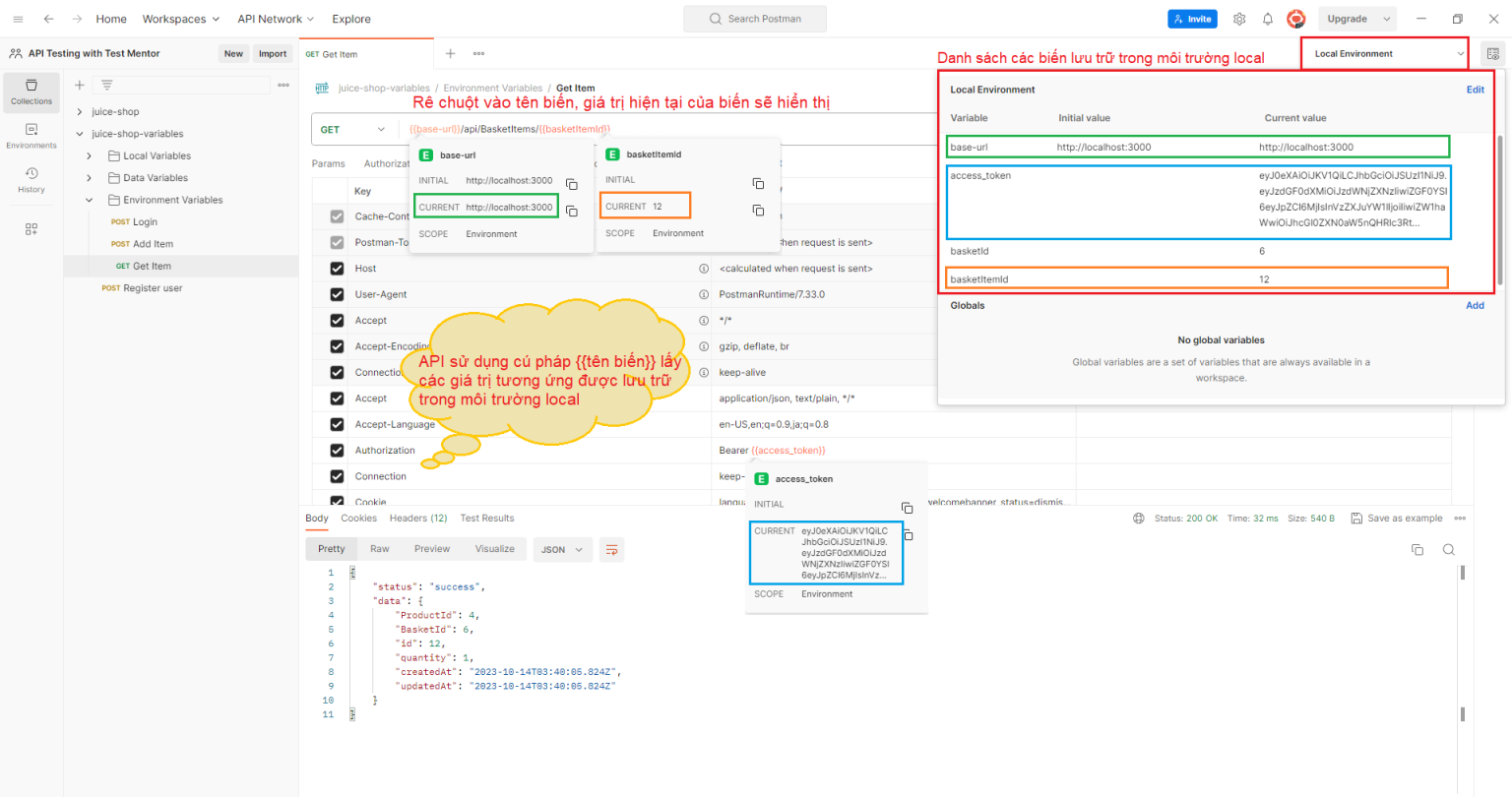The image size is (1512, 797).
Task: Copy the access_token initial value
Action: [907, 508]
